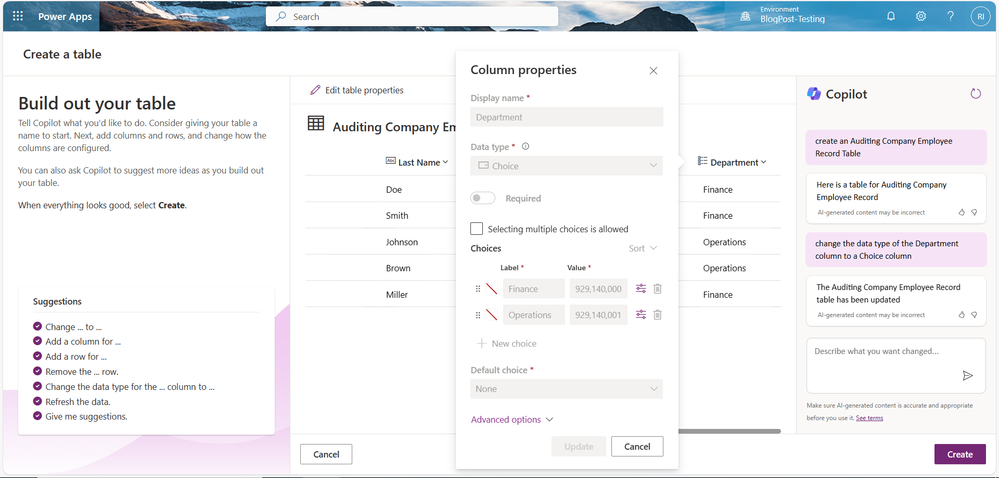Image resolution: width=999 pixels, height=478 pixels.
Task: Click the table's horizontal scrollbar
Action: [729, 431]
